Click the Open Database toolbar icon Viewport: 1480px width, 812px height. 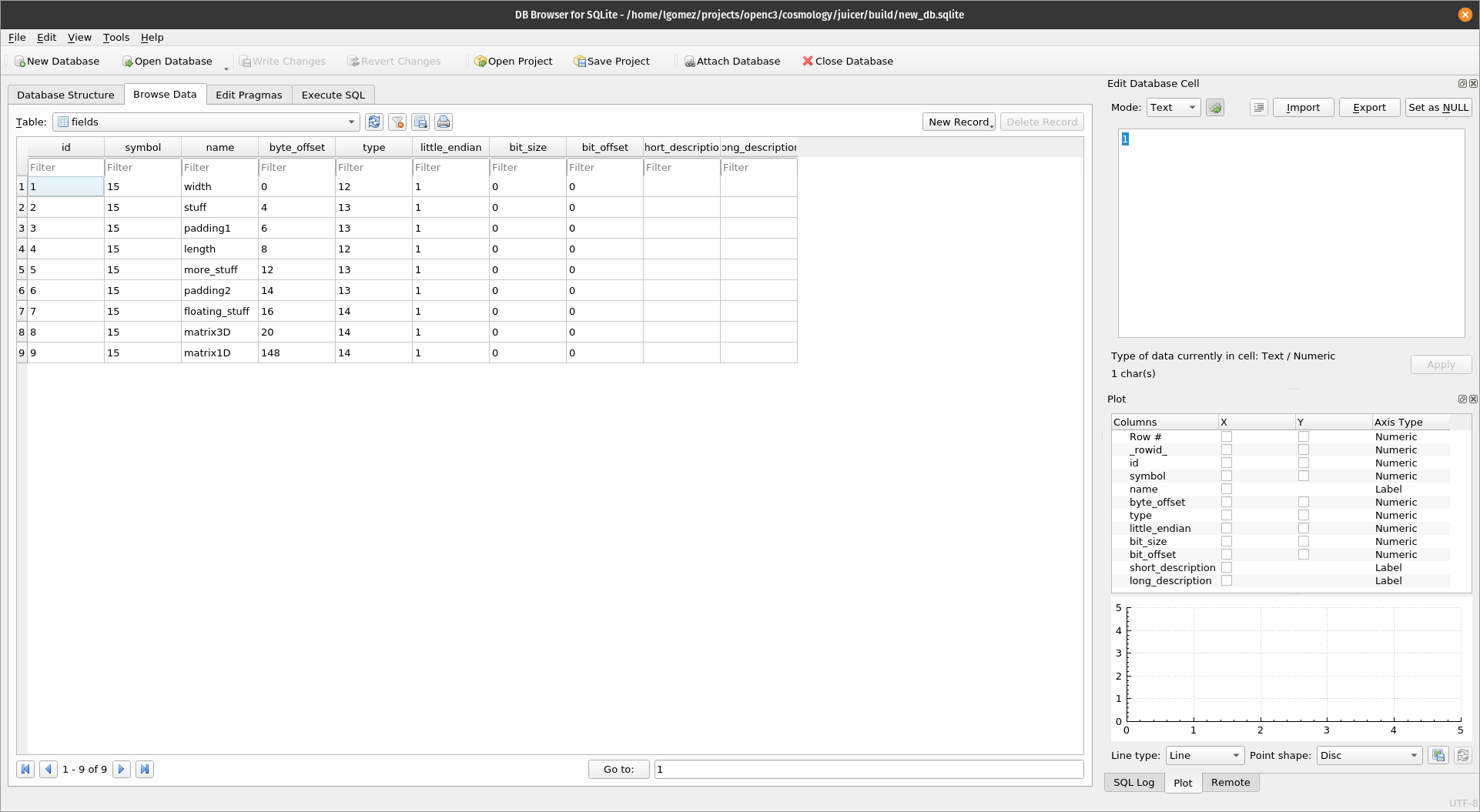pos(128,62)
